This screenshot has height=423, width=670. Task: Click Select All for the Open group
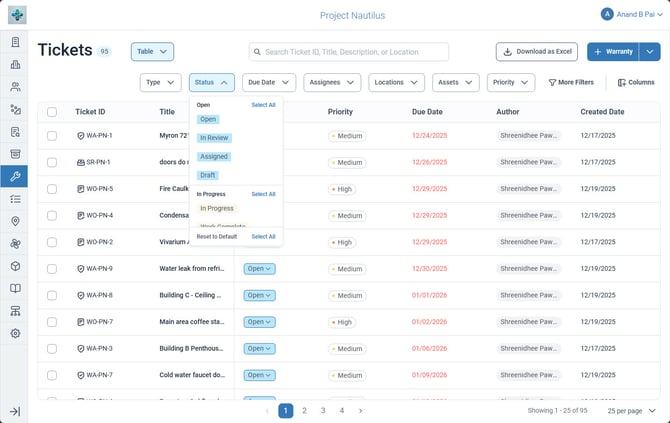263,105
